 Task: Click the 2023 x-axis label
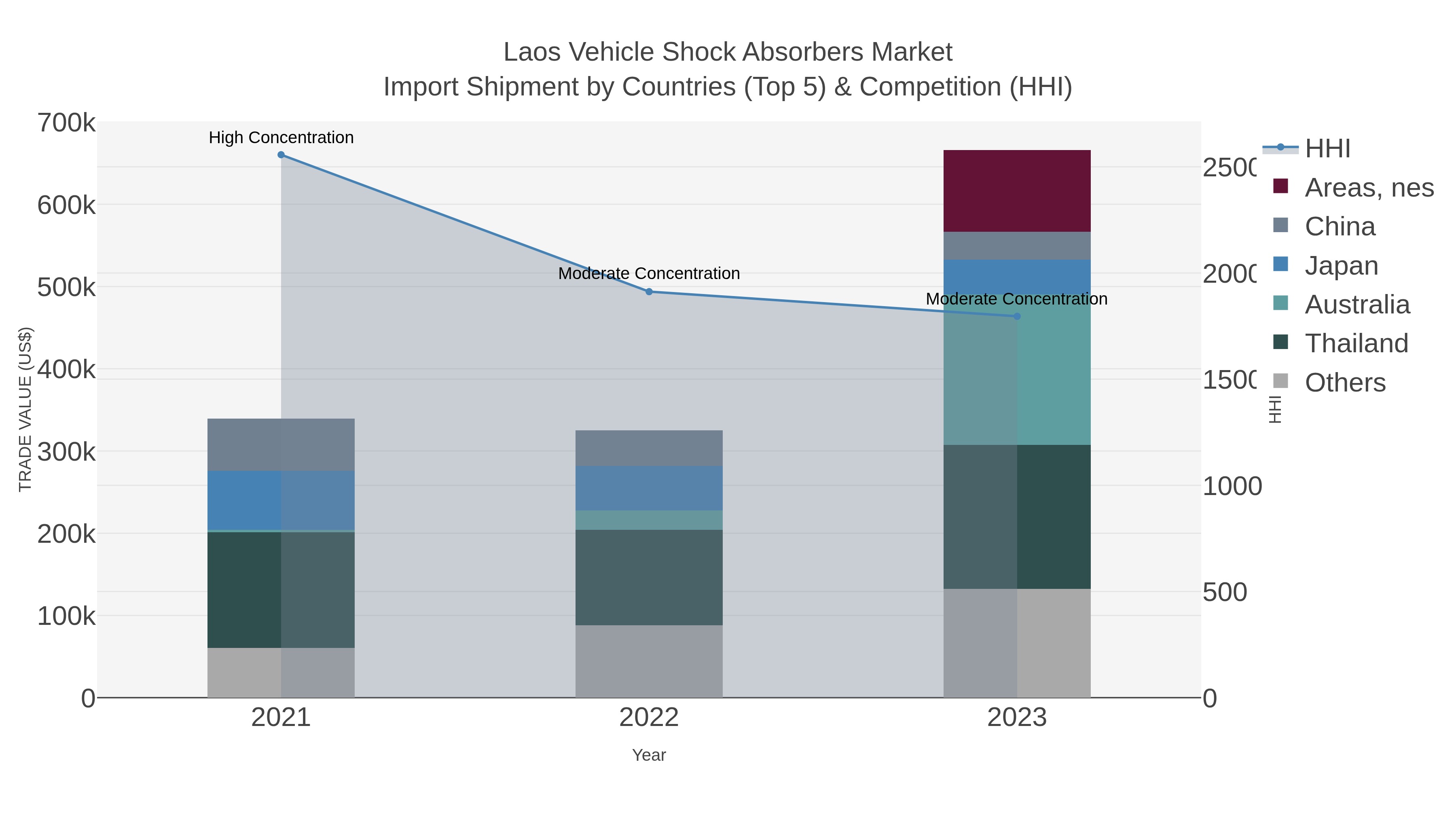(1017, 718)
